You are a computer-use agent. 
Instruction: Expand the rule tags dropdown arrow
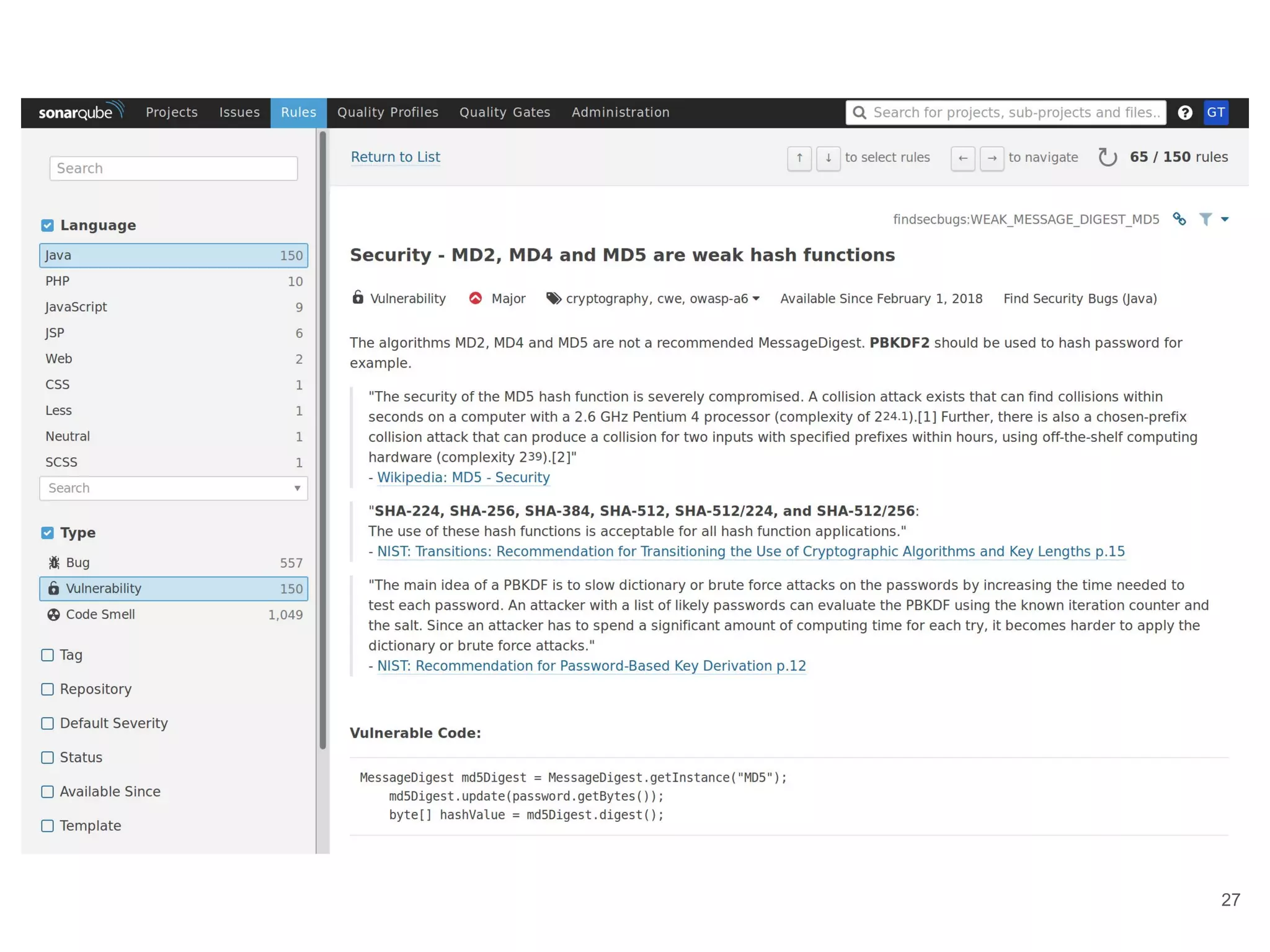point(756,299)
